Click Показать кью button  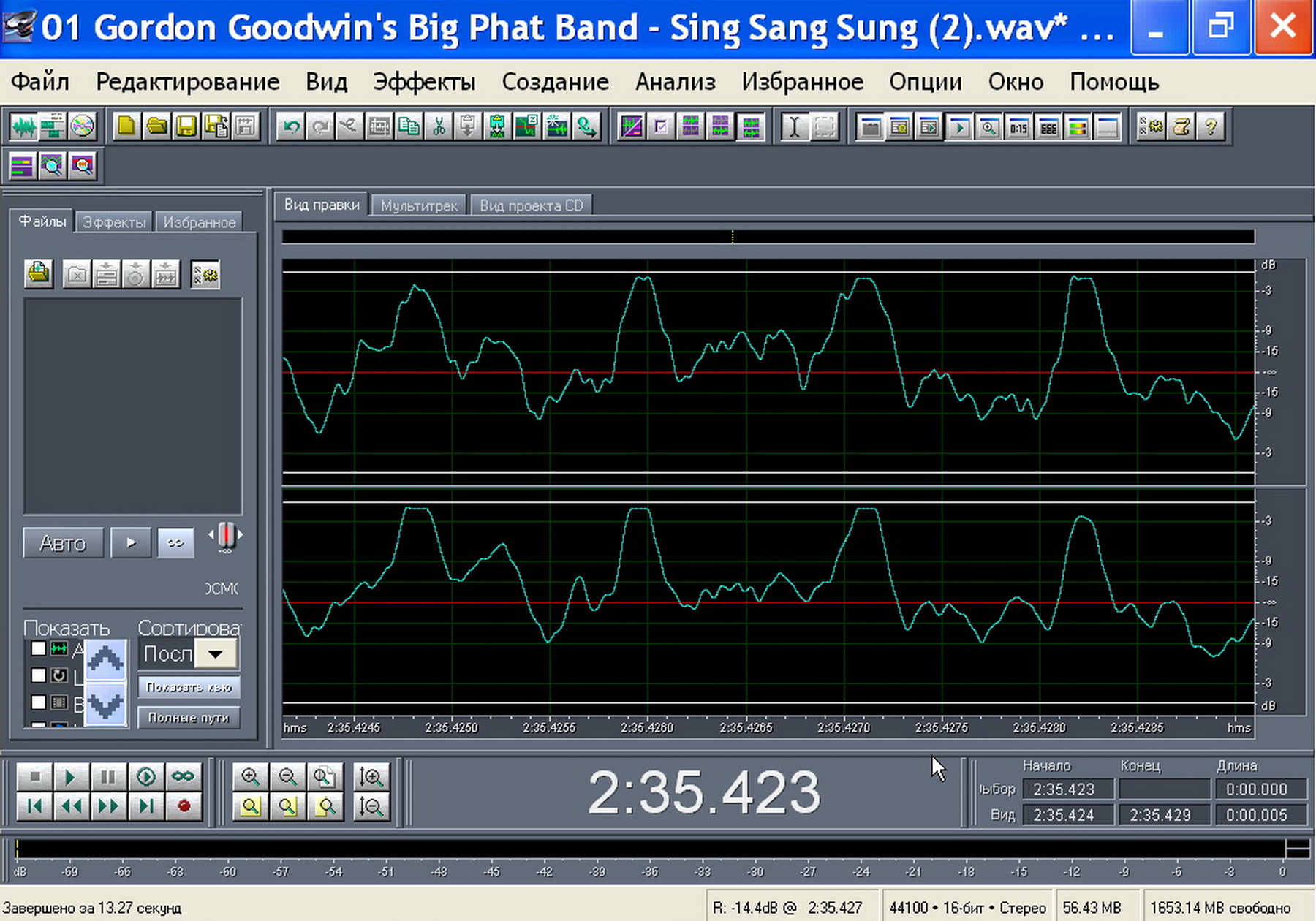(x=189, y=687)
